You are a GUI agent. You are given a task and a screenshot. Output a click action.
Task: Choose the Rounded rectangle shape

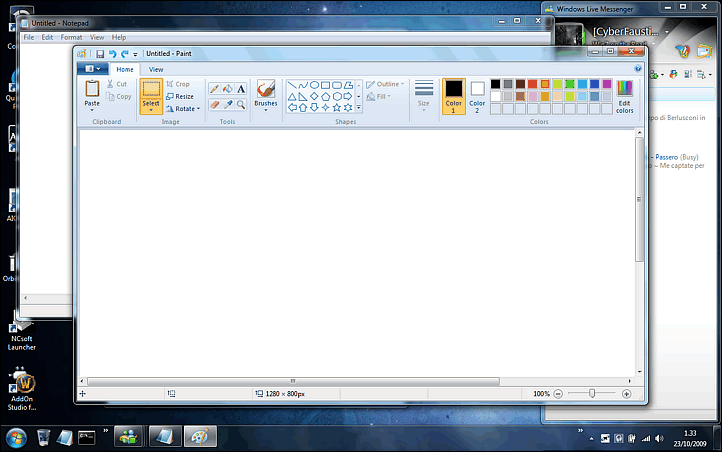click(x=337, y=85)
